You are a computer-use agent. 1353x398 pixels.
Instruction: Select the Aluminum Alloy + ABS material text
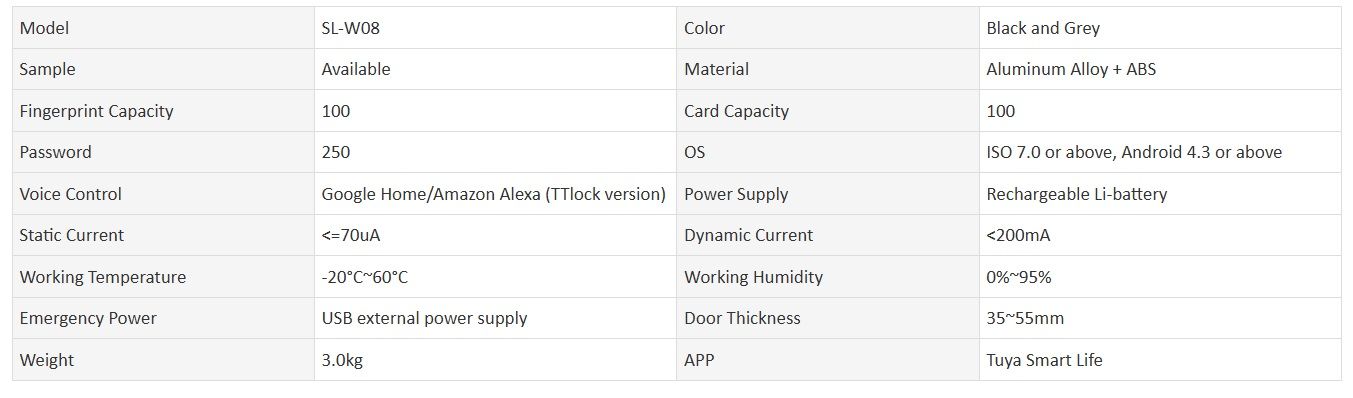1071,69
